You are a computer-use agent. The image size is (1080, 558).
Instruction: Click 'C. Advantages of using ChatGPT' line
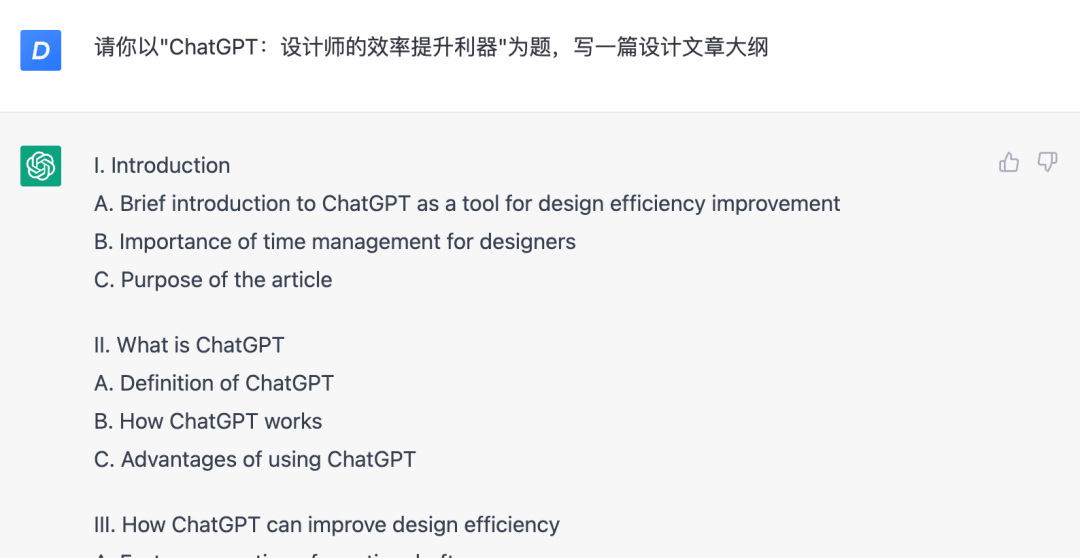click(255, 459)
